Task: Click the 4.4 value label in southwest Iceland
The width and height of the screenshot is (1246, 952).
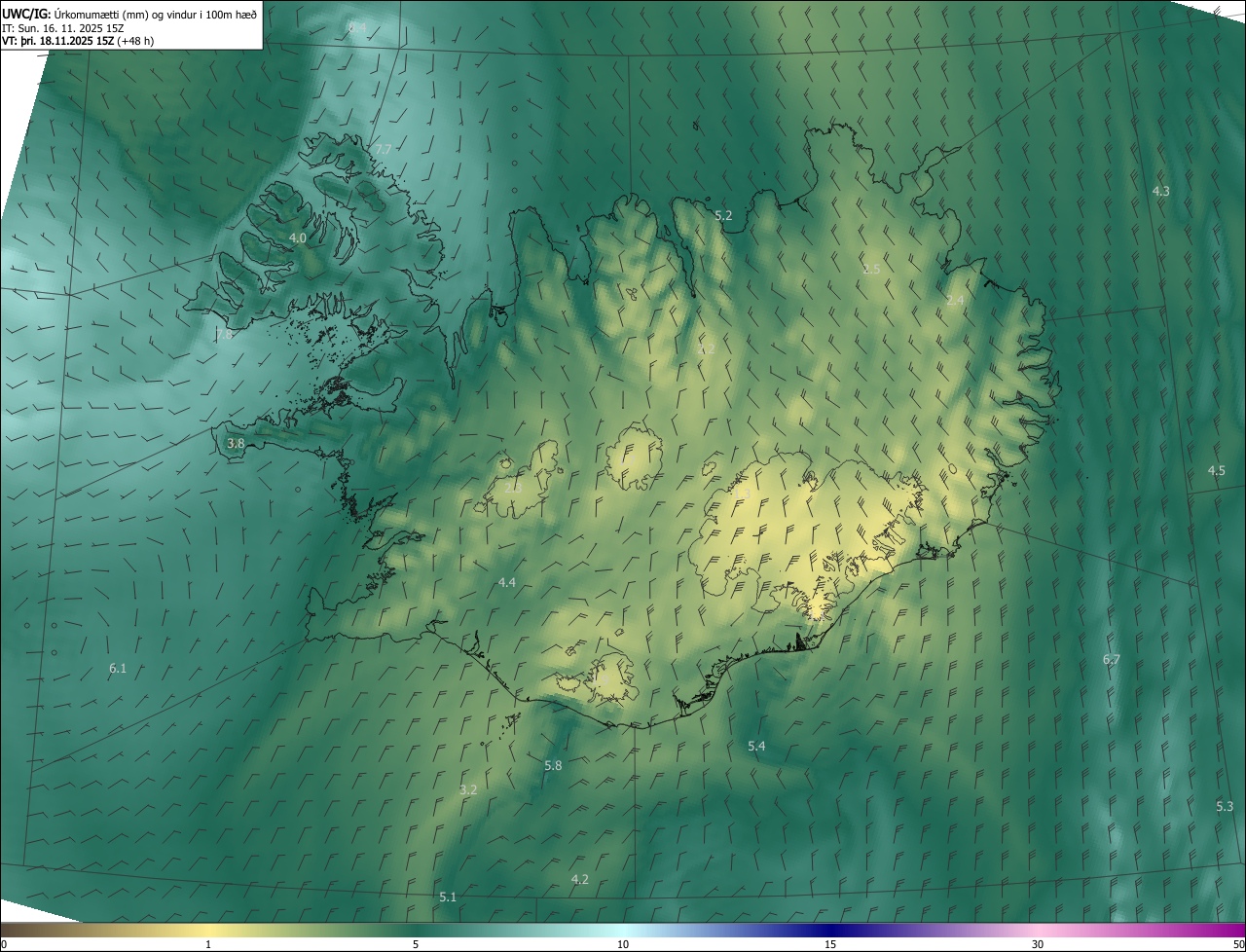Action: tap(507, 582)
